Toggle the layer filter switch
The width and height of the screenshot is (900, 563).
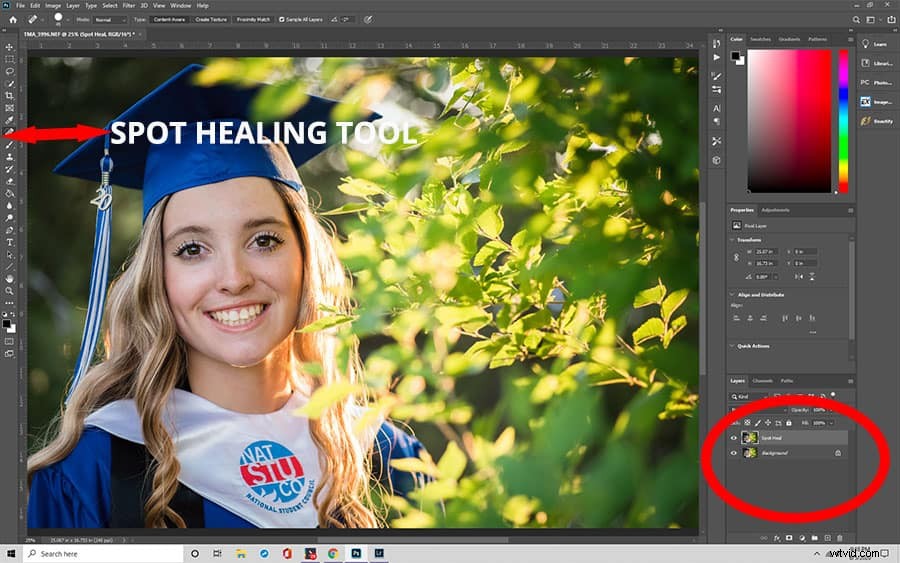click(833, 395)
